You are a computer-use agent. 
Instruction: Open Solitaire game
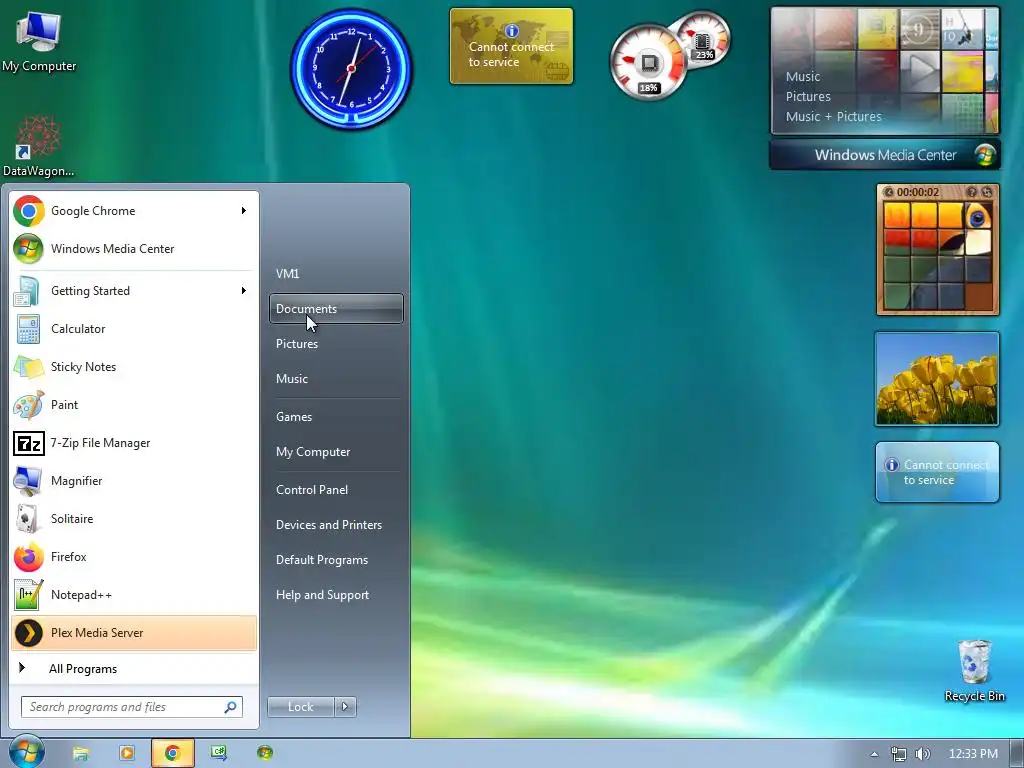(134, 519)
